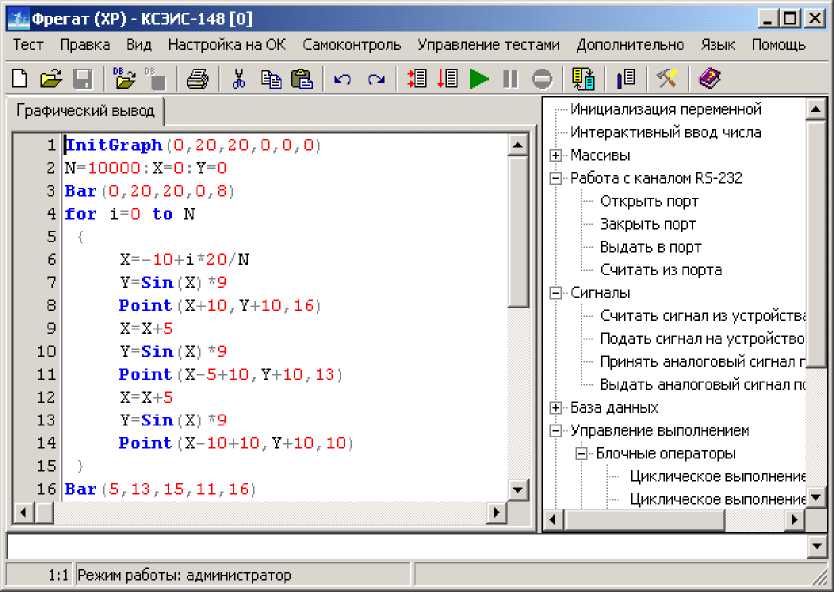Stop execution with the round stop icon
The image size is (834, 592).
click(542, 79)
